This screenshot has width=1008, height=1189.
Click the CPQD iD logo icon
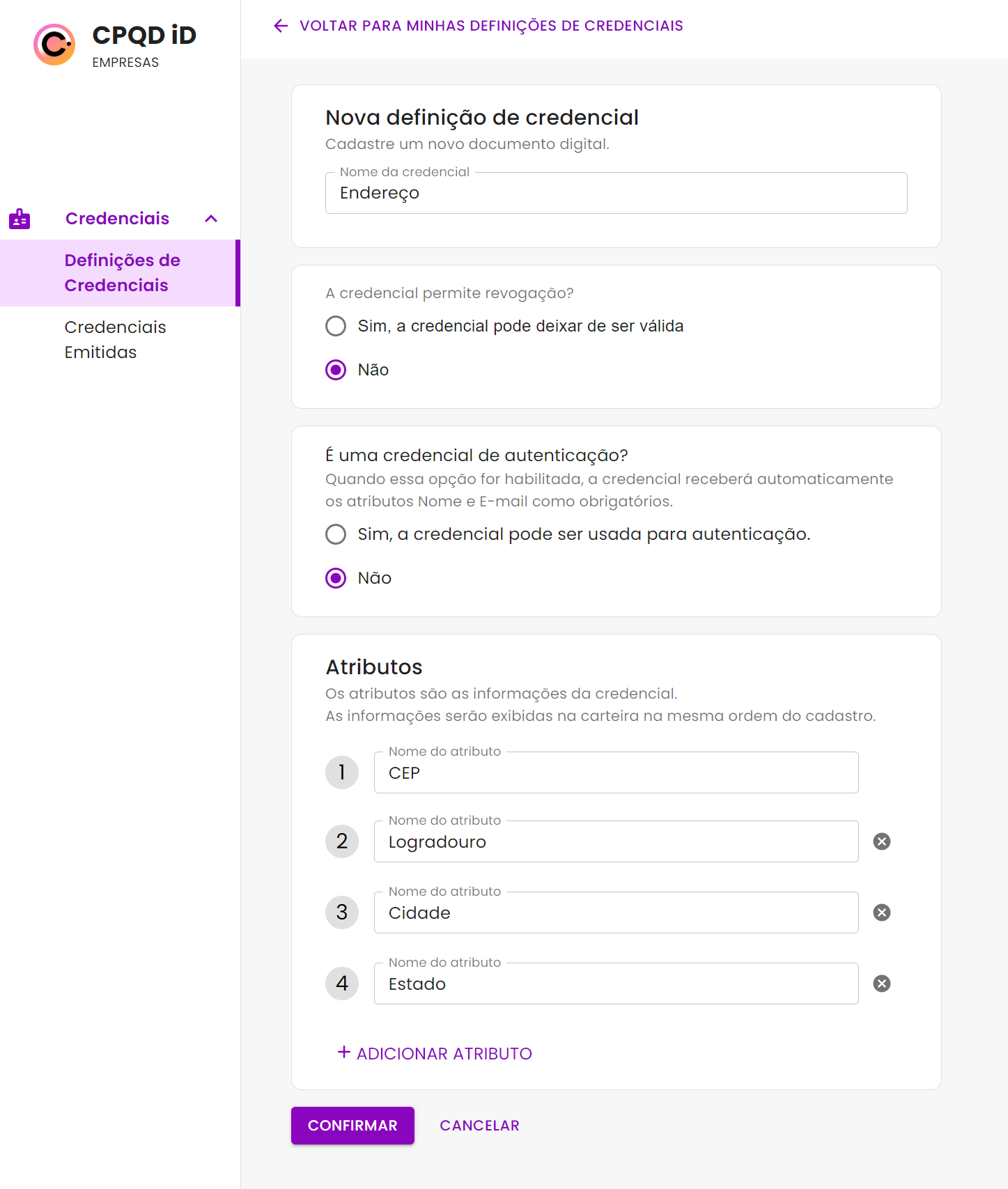coord(54,45)
